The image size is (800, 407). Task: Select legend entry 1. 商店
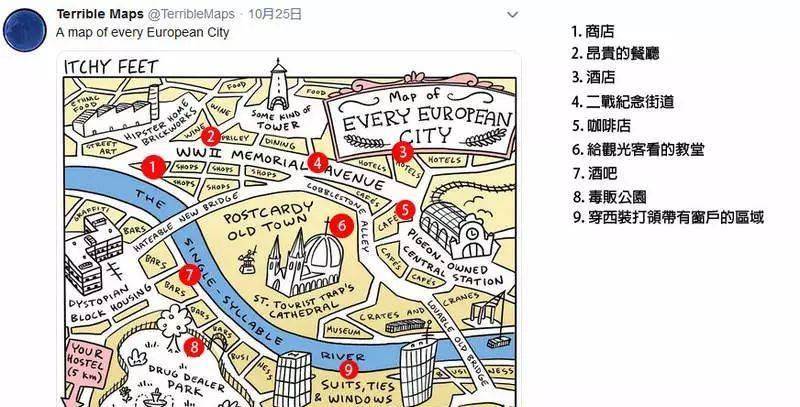[x=593, y=32]
